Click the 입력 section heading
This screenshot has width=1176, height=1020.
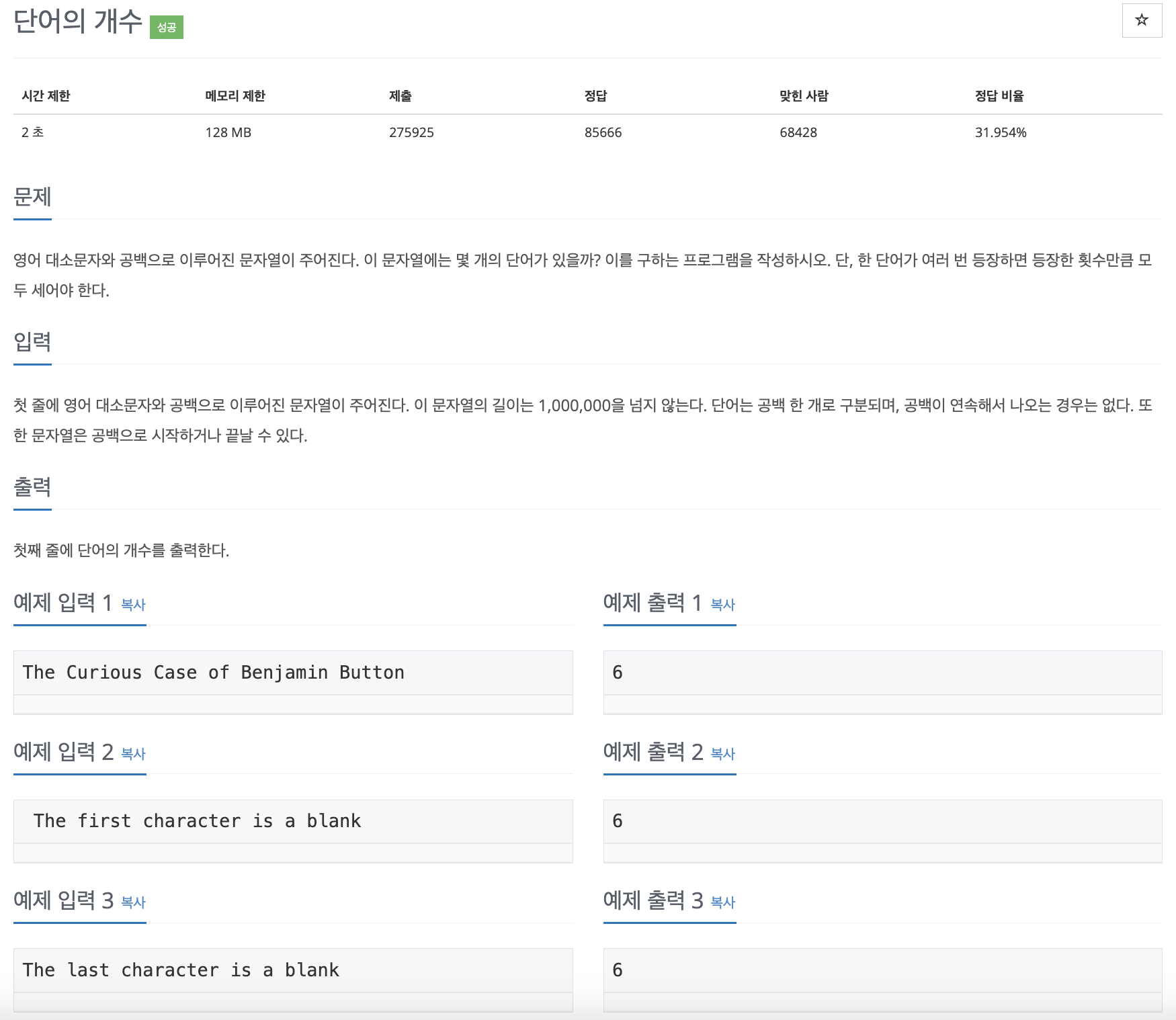[32, 342]
